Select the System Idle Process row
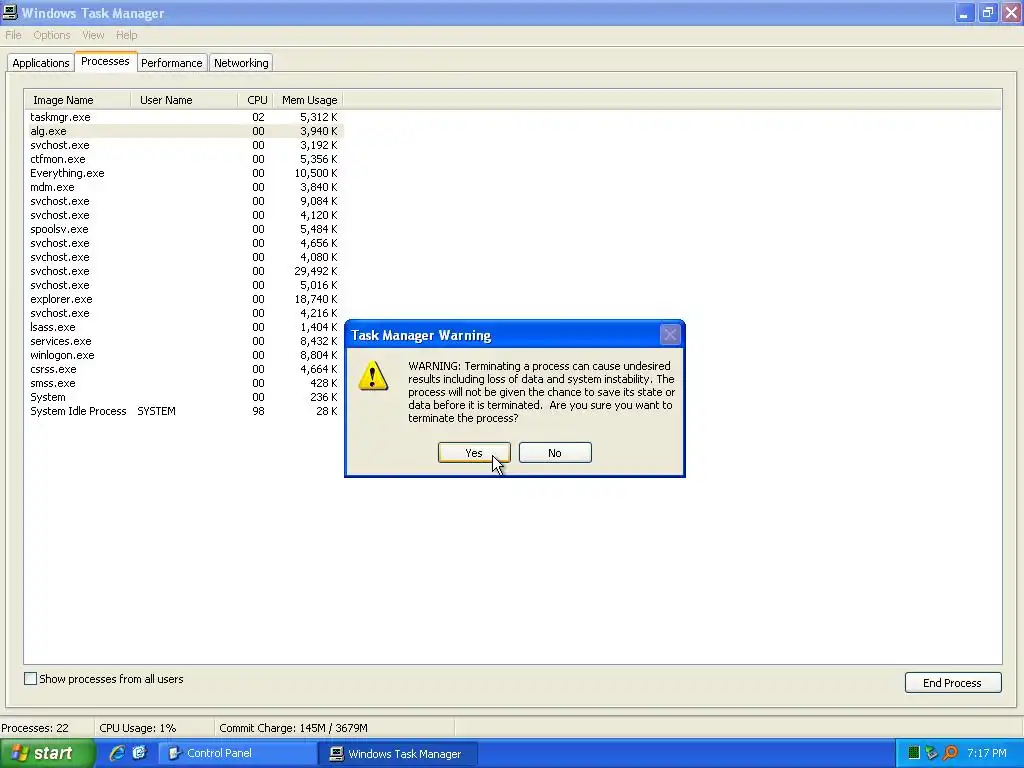Viewport: 1024px width, 768px height. point(184,411)
